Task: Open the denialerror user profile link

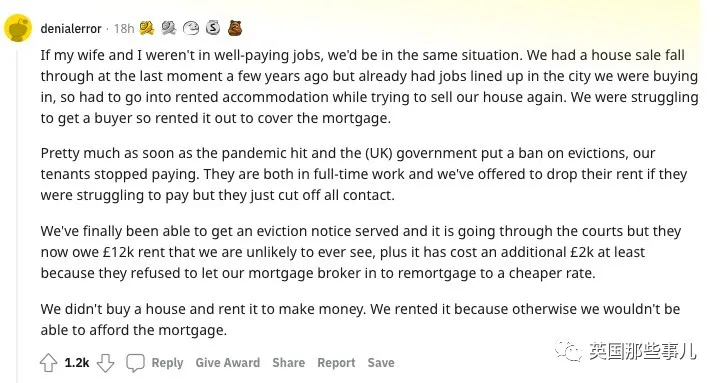Action: 71,29
